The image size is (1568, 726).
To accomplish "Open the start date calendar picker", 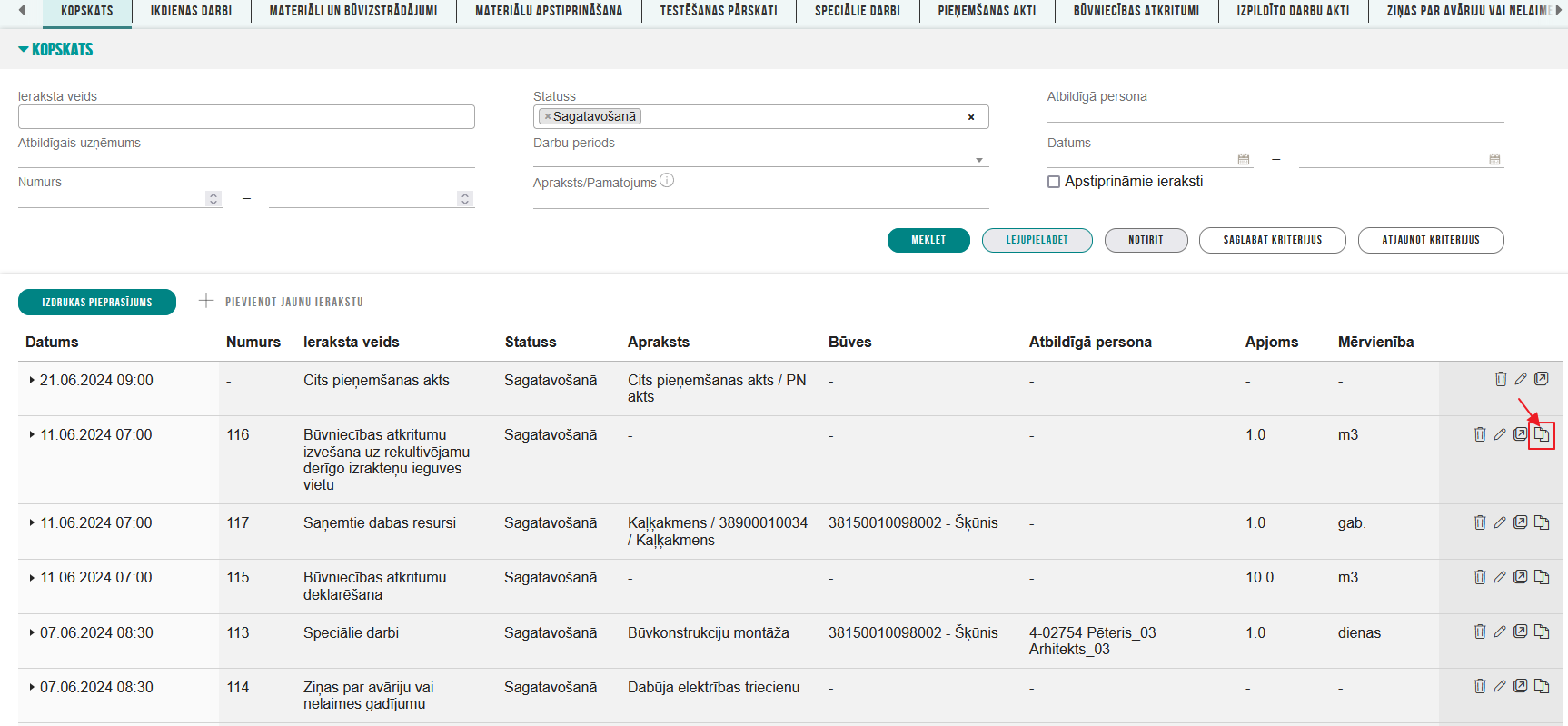I will pos(1244,159).
